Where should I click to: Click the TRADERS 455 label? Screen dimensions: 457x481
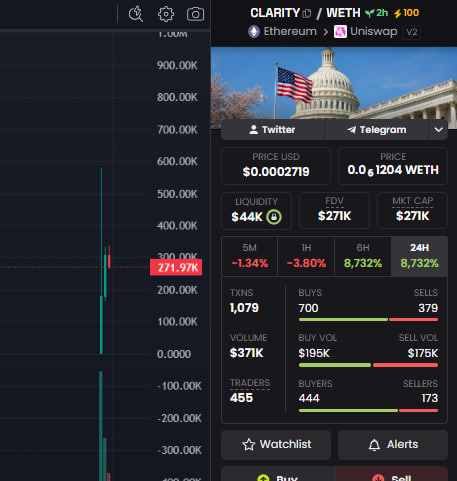250,383
